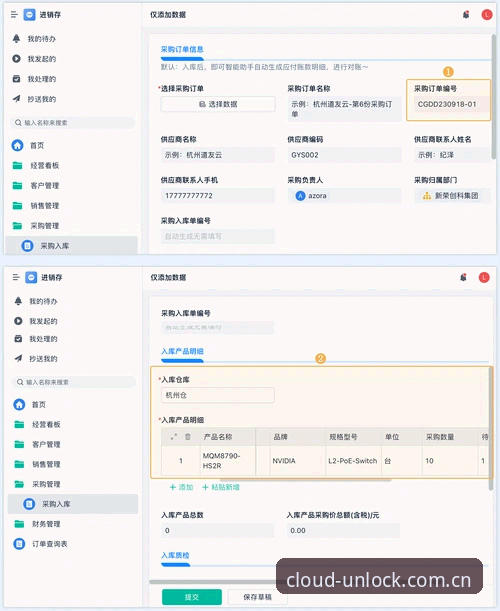Open red user avatar in upper screenshot
Viewport: 500px width, 611px height.
[487, 15]
